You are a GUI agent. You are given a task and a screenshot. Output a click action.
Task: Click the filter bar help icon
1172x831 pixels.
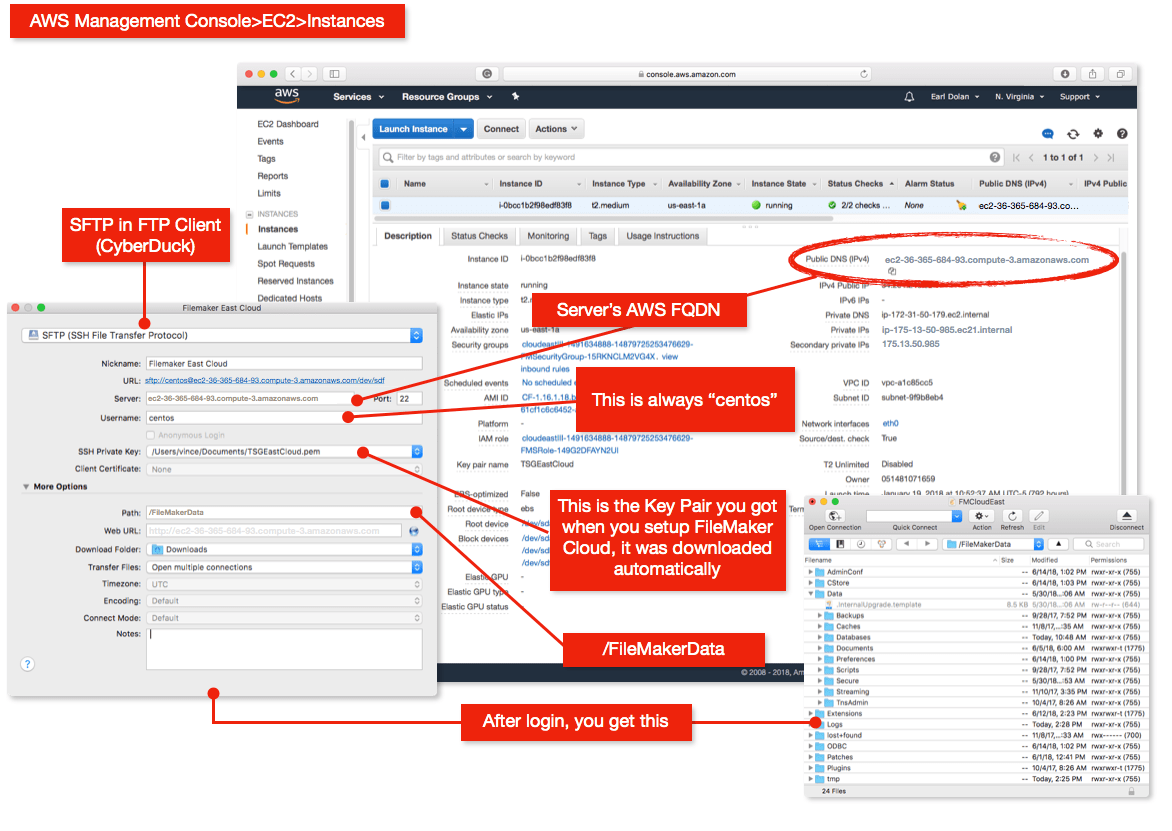(994, 157)
